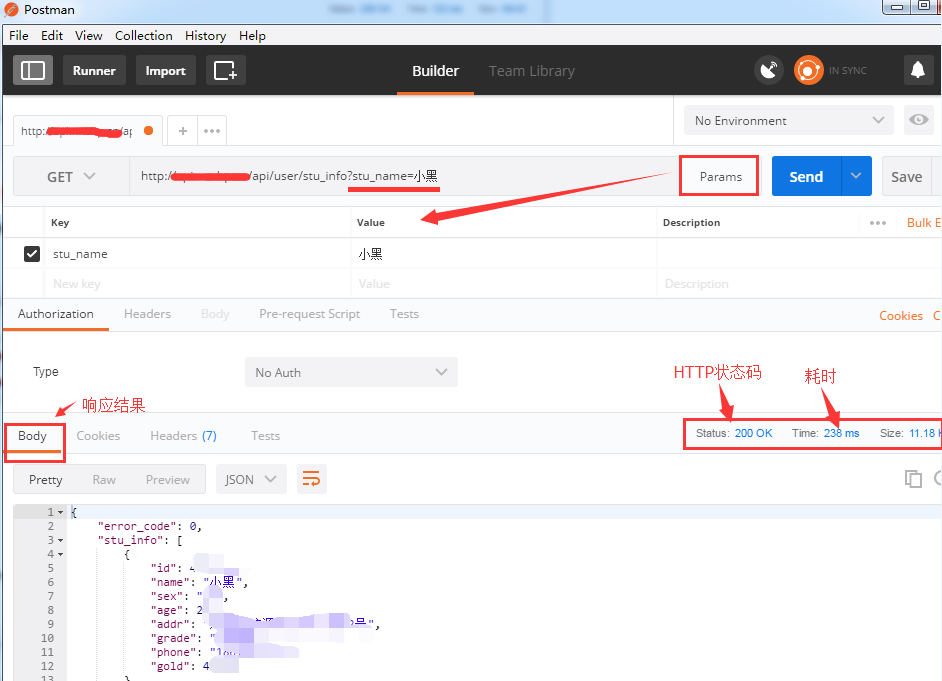Add a new request tab with plus
The width and height of the screenshot is (942, 681).
(182, 131)
